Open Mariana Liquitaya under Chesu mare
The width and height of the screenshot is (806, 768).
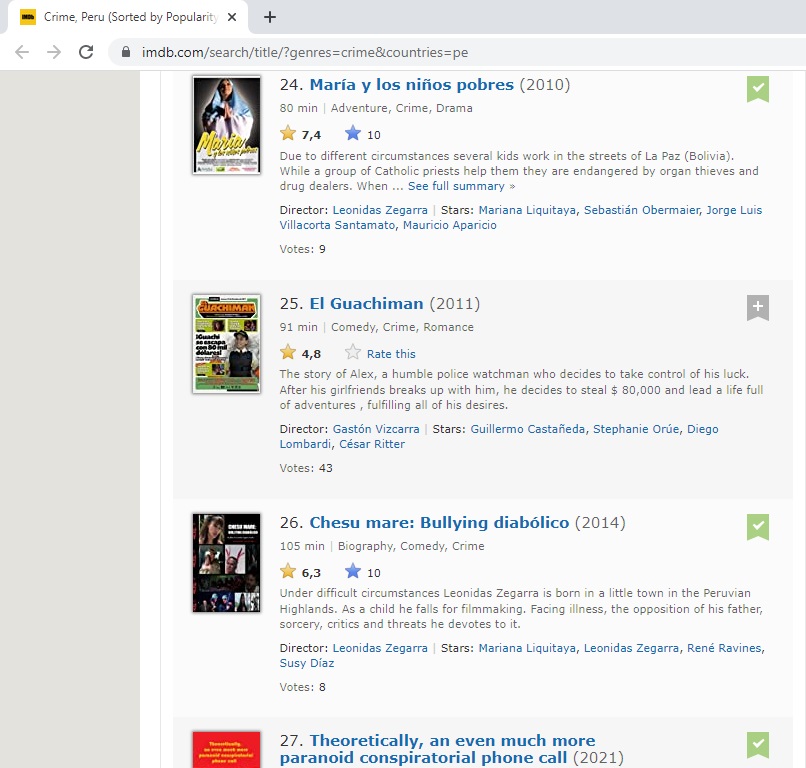click(x=527, y=648)
